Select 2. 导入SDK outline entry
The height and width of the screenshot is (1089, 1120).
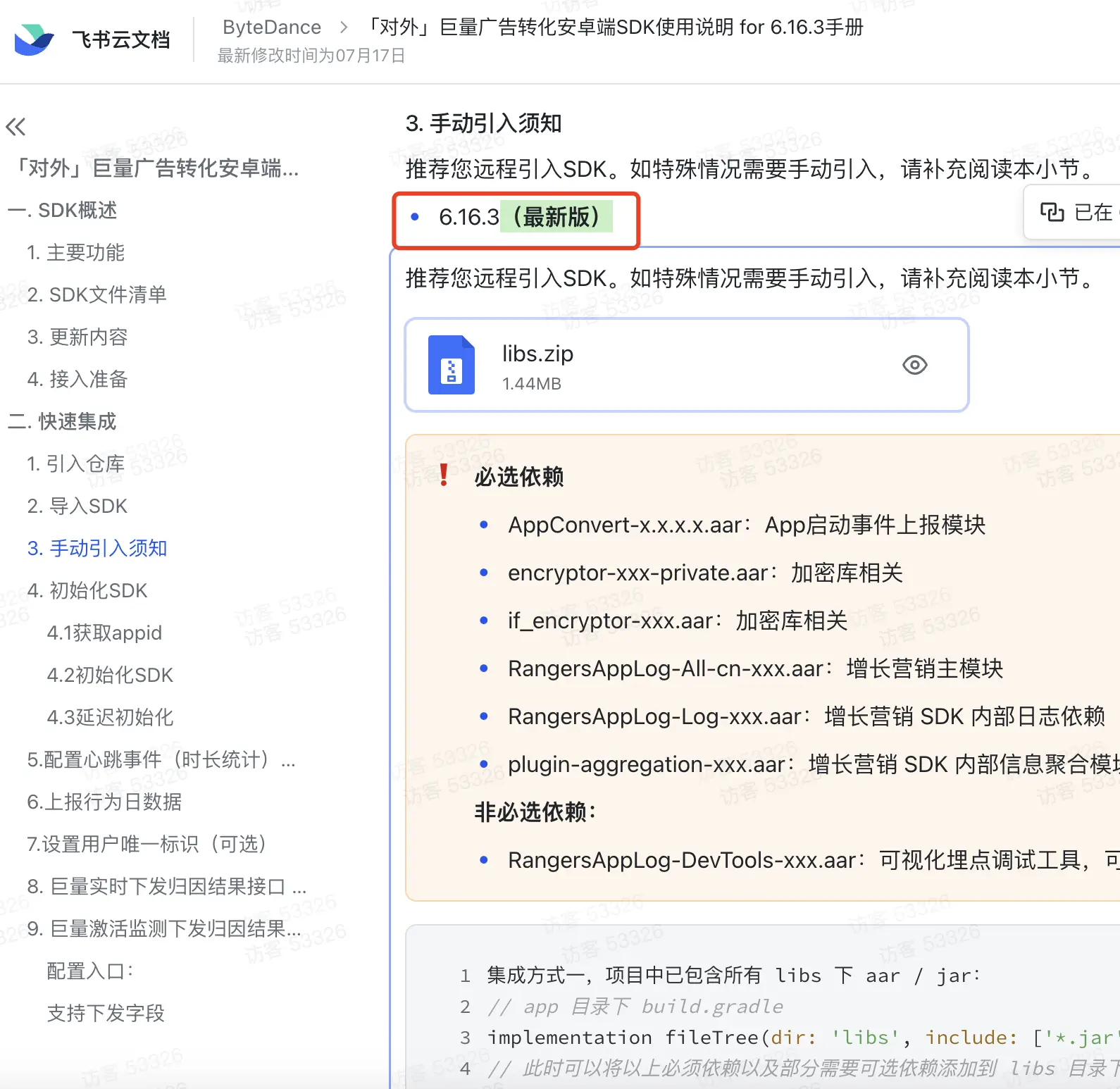coord(77,506)
